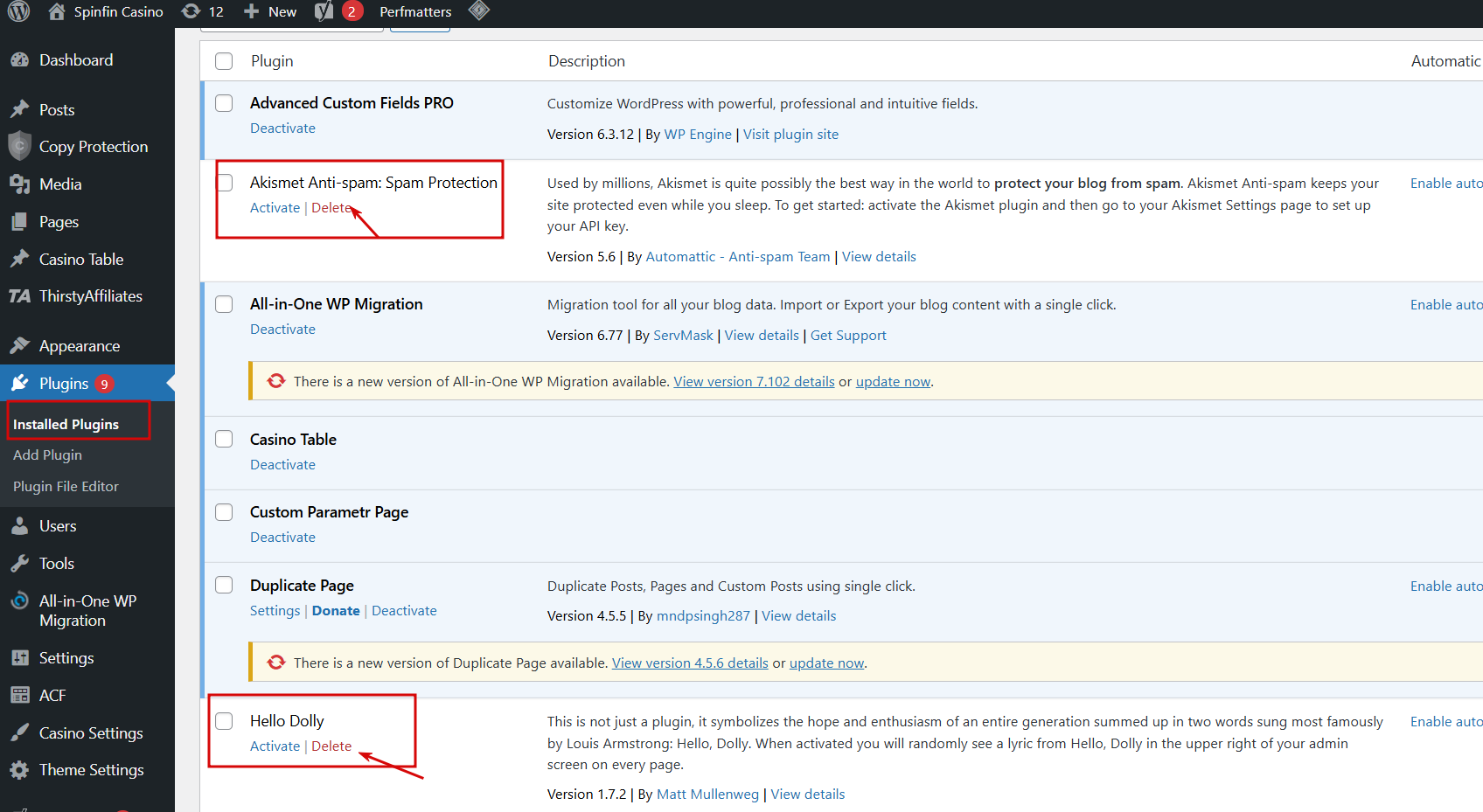
Task: Open the Matt Mullenweg author link
Action: tap(707, 794)
